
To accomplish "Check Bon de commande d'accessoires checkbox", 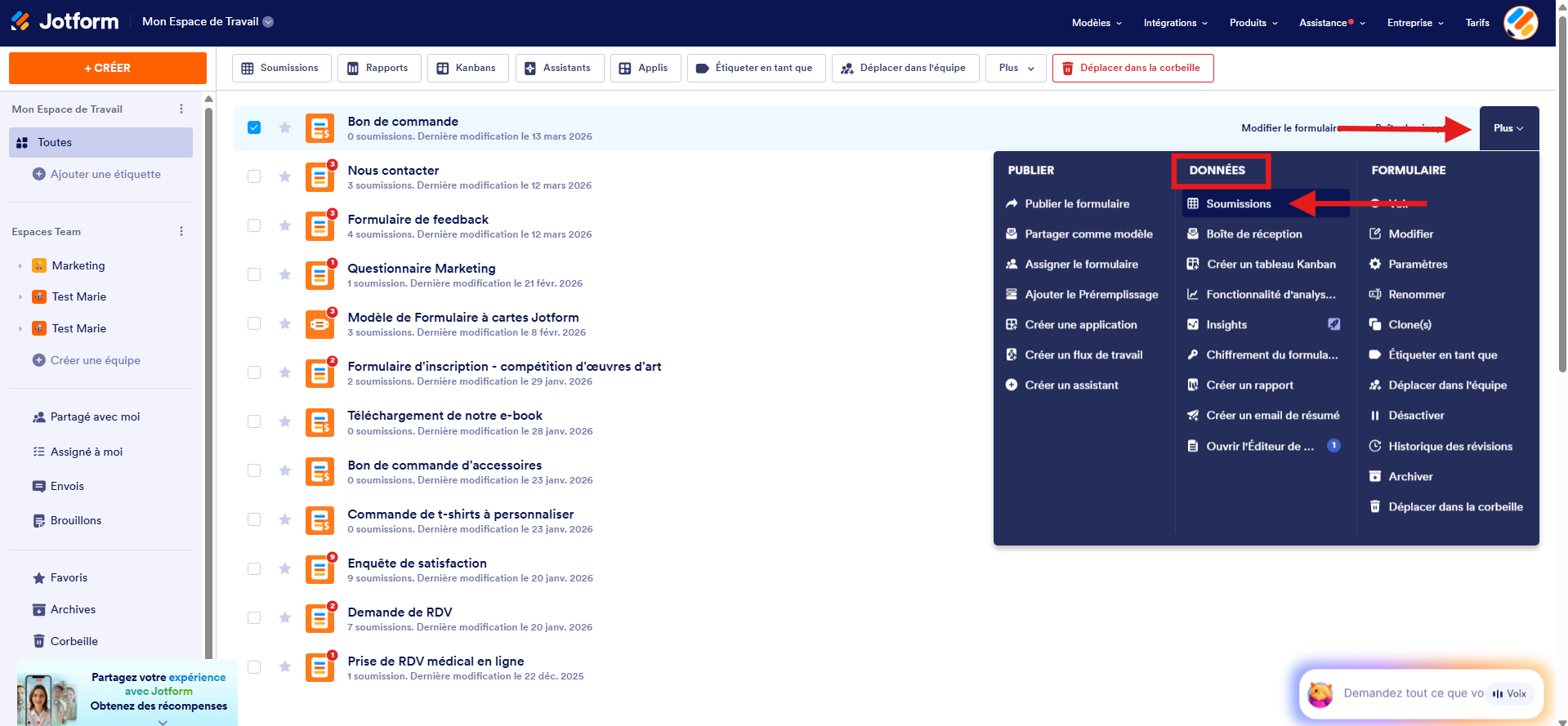I will (254, 470).
